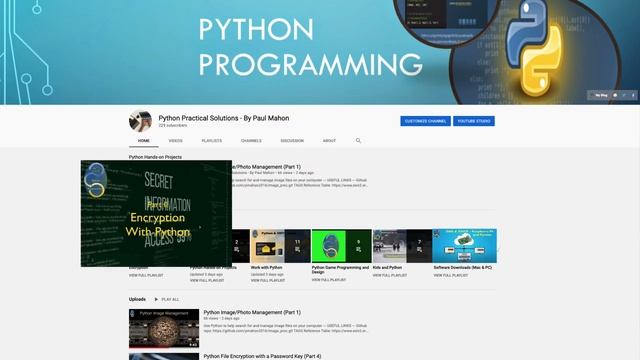The image size is (640, 360).
Task: Open Uploads 'Python Image/Photo Management (Part 1)' title
Action: point(252,312)
